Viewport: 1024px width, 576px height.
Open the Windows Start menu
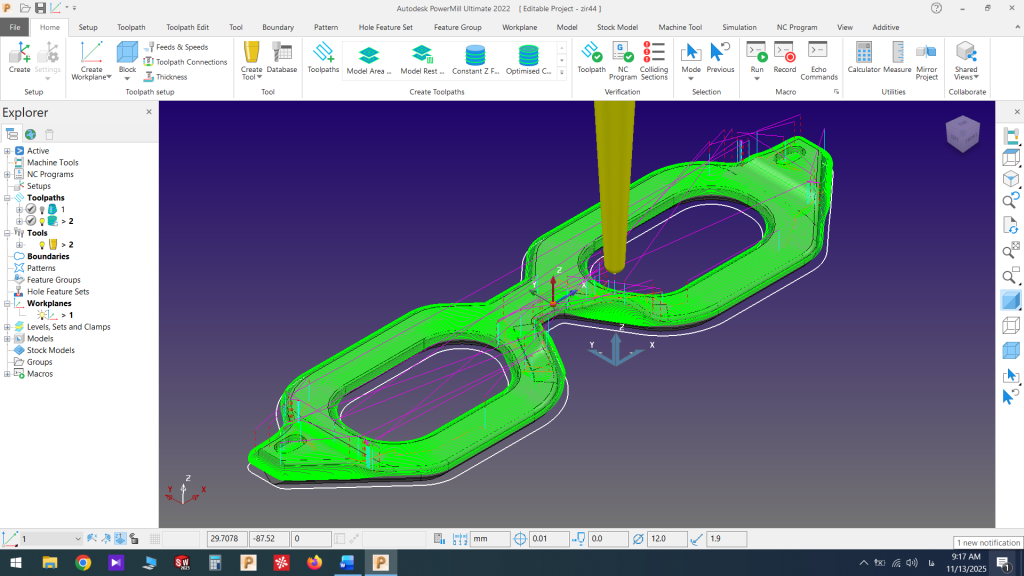[16, 562]
